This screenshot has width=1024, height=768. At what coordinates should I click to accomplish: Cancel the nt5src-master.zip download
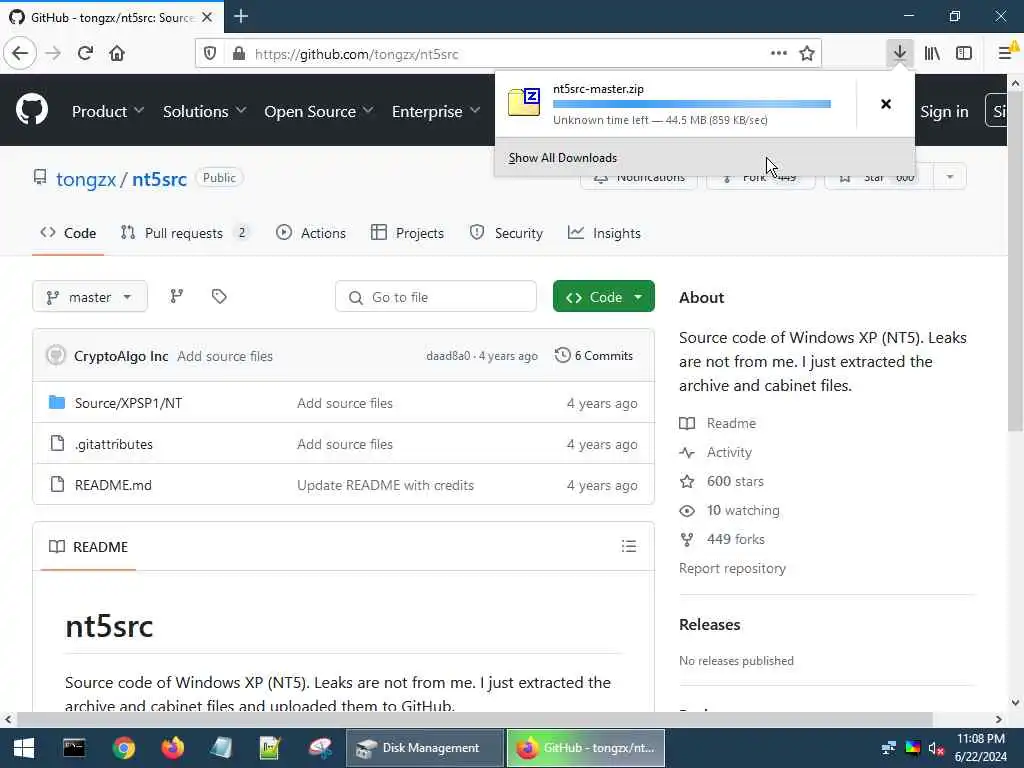886,104
